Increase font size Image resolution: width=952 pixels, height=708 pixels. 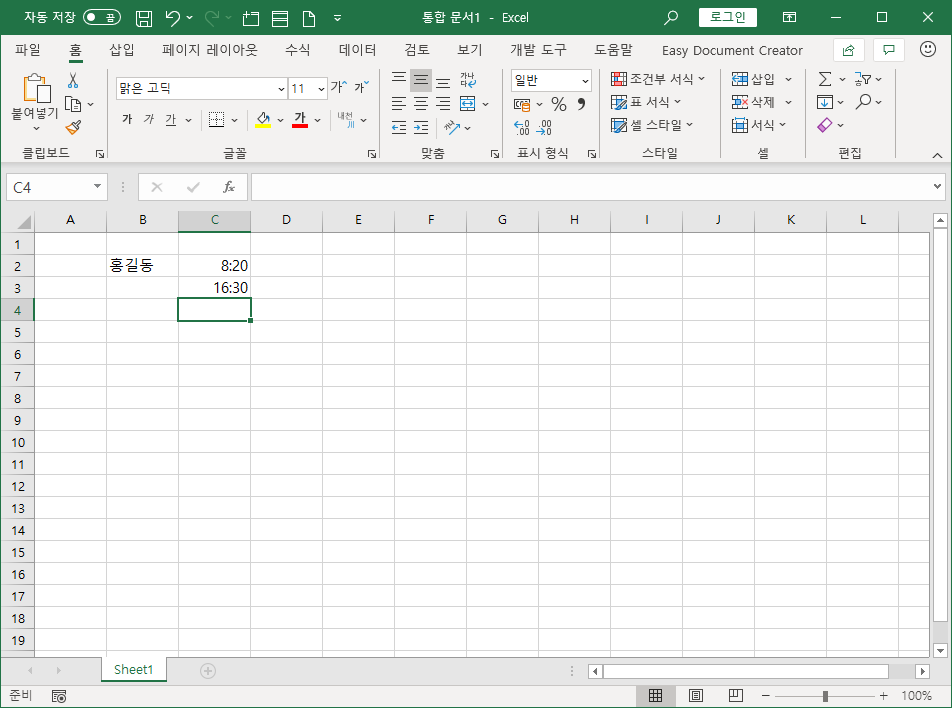pos(339,87)
